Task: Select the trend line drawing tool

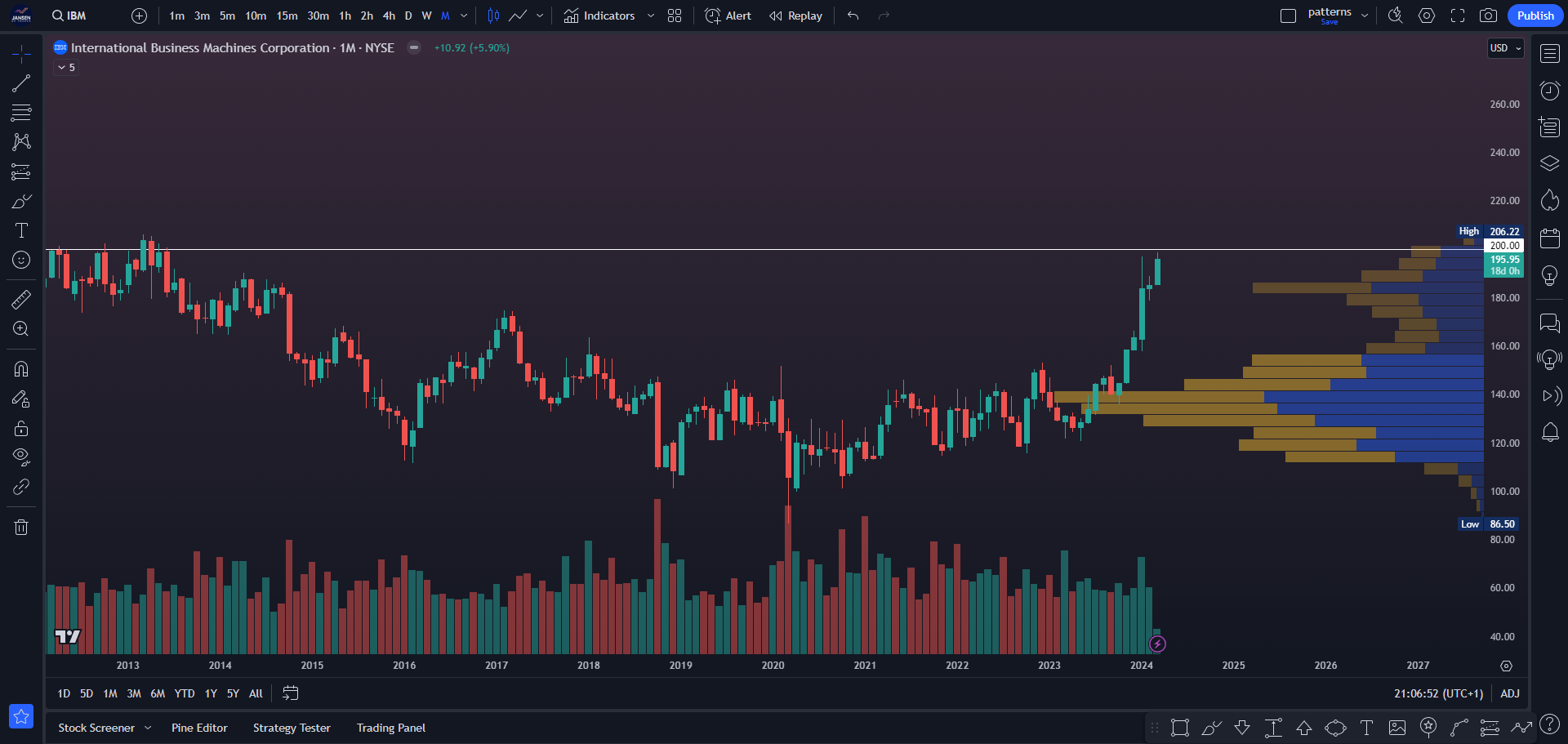Action: pyautogui.click(x=21, y=83)
